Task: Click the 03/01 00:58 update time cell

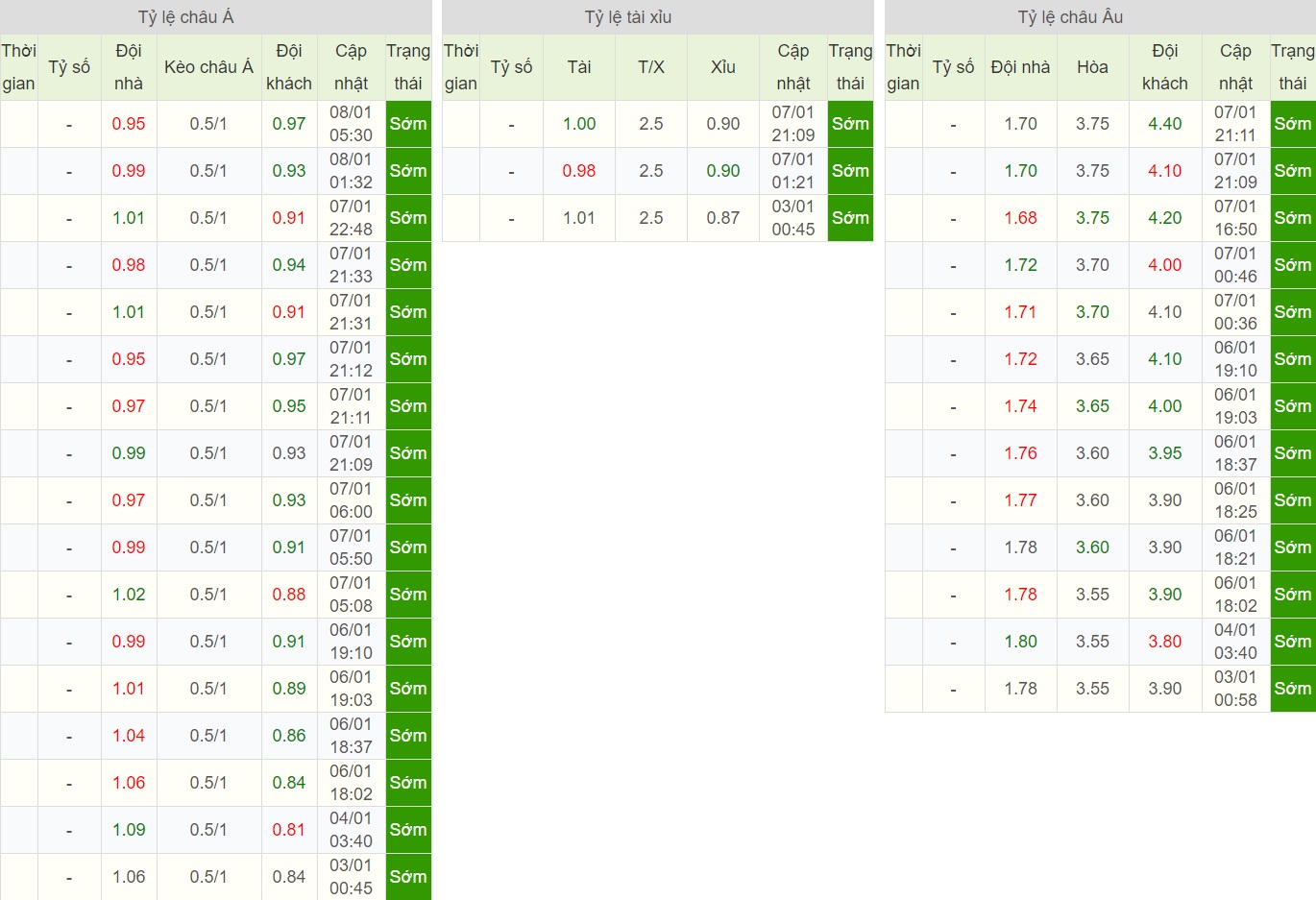Action: (1235, 689)
